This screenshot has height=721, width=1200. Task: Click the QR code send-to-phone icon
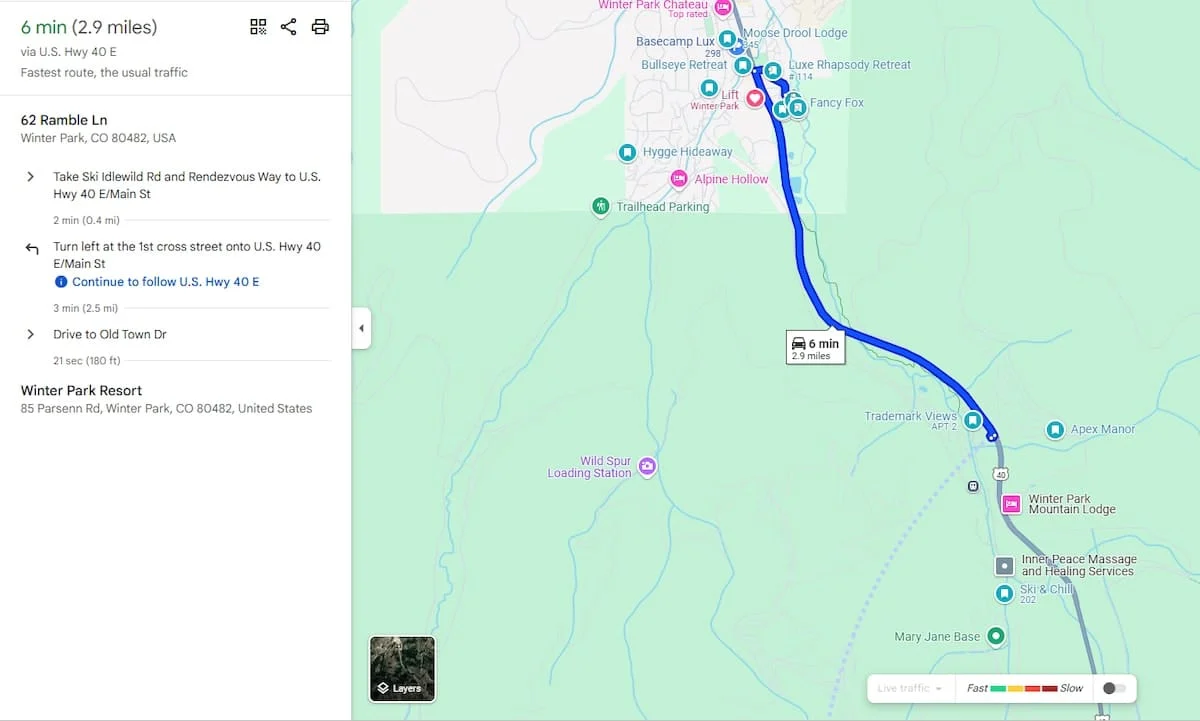pos(258,27)
